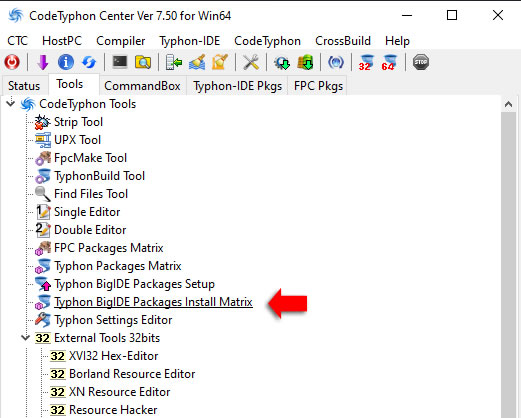The width and height of the screenshot is (521, 418).
Task: Click the broom over water clean icon
Action: tap(197, 62)
